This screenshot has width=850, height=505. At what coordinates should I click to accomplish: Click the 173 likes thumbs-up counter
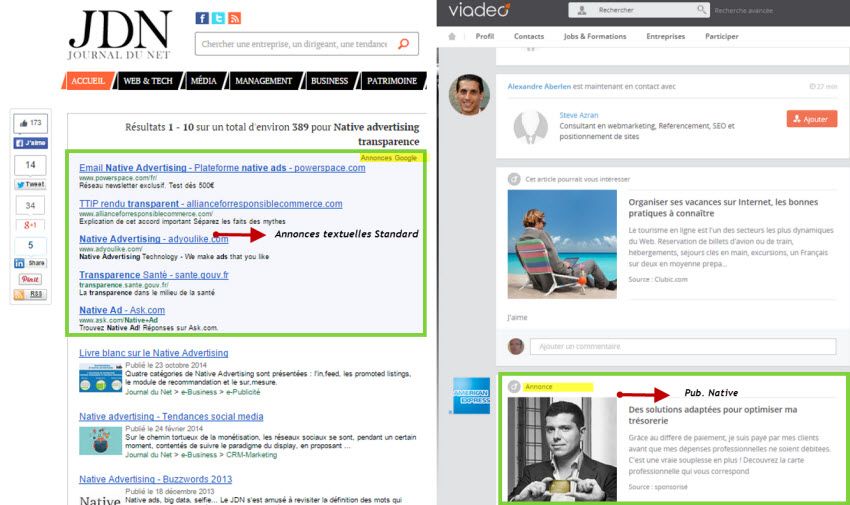pos(30,124)
